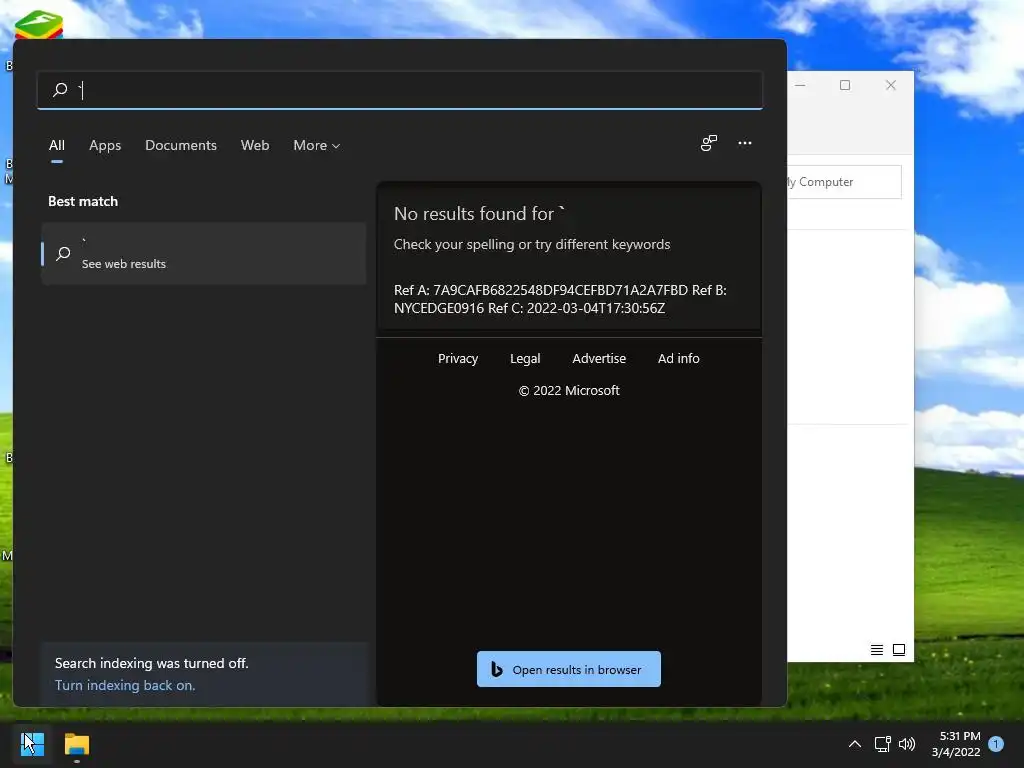Viewport: 1024px width, 768px height.
Task: Click the BlueStacks desktop icon
Action: click(39, 25)
